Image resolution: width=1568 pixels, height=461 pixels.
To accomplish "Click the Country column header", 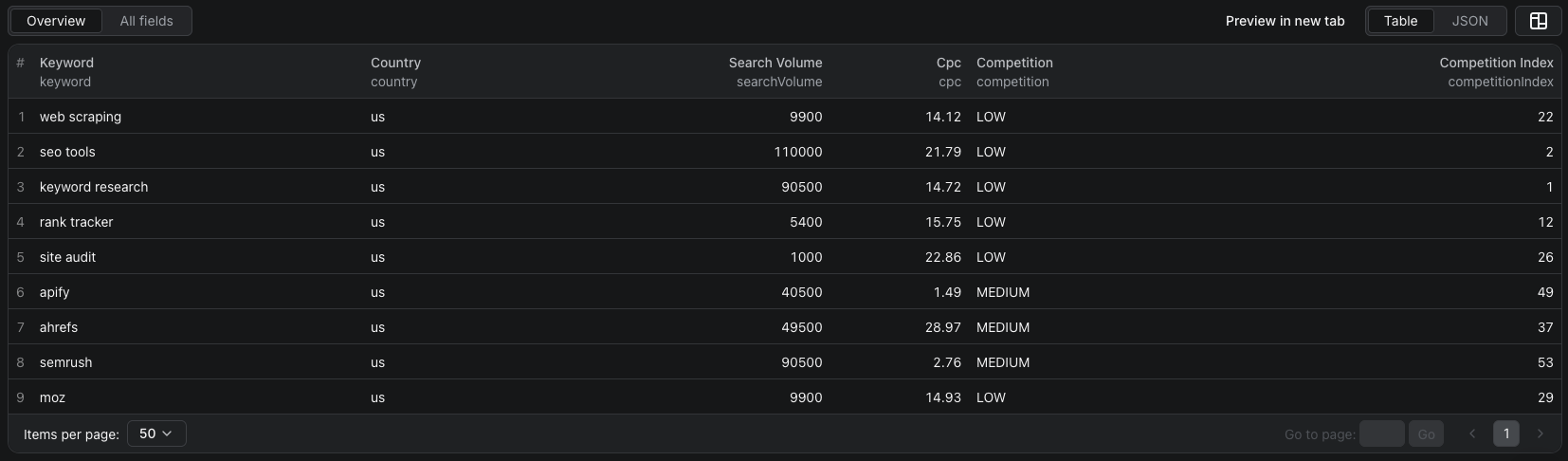I will [395, 63].
